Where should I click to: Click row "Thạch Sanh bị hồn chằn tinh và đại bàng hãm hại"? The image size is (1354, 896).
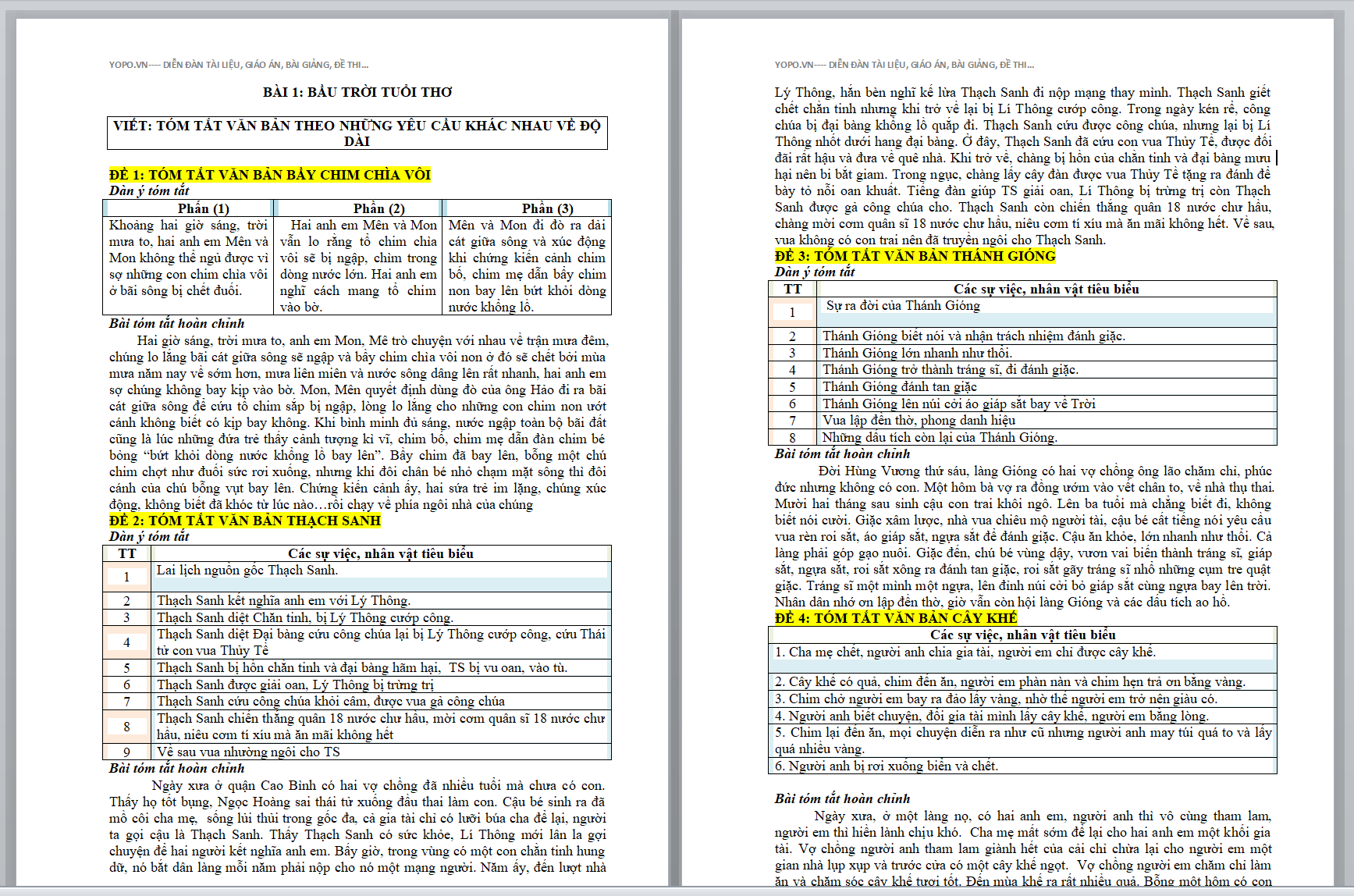tap(357, 668)
